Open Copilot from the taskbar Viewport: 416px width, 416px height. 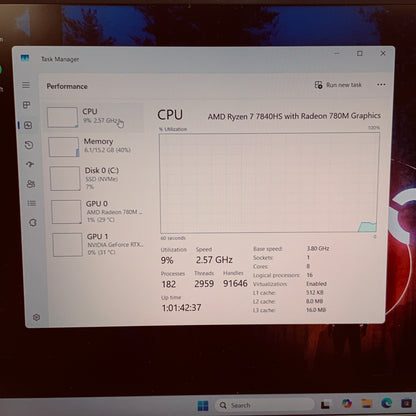pos(347,404)
